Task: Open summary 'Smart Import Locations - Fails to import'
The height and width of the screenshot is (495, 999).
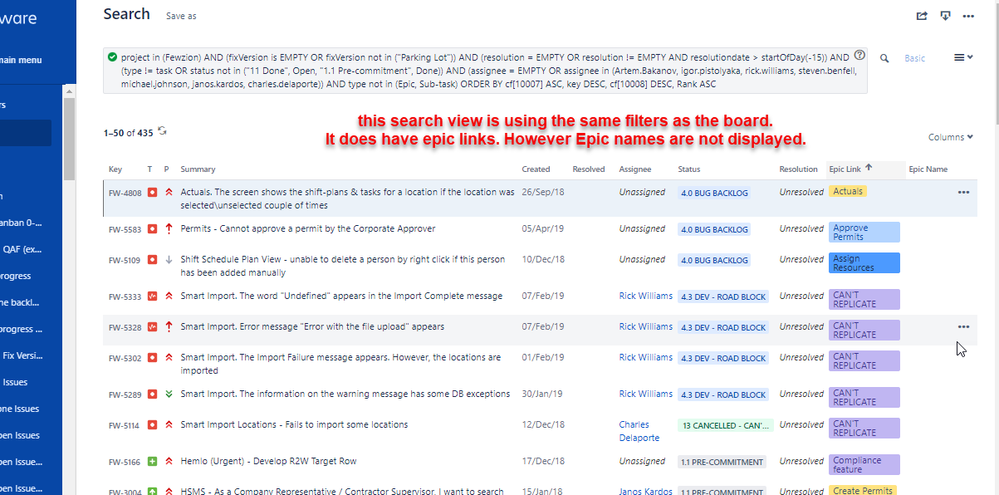Action: click(294, 424)
